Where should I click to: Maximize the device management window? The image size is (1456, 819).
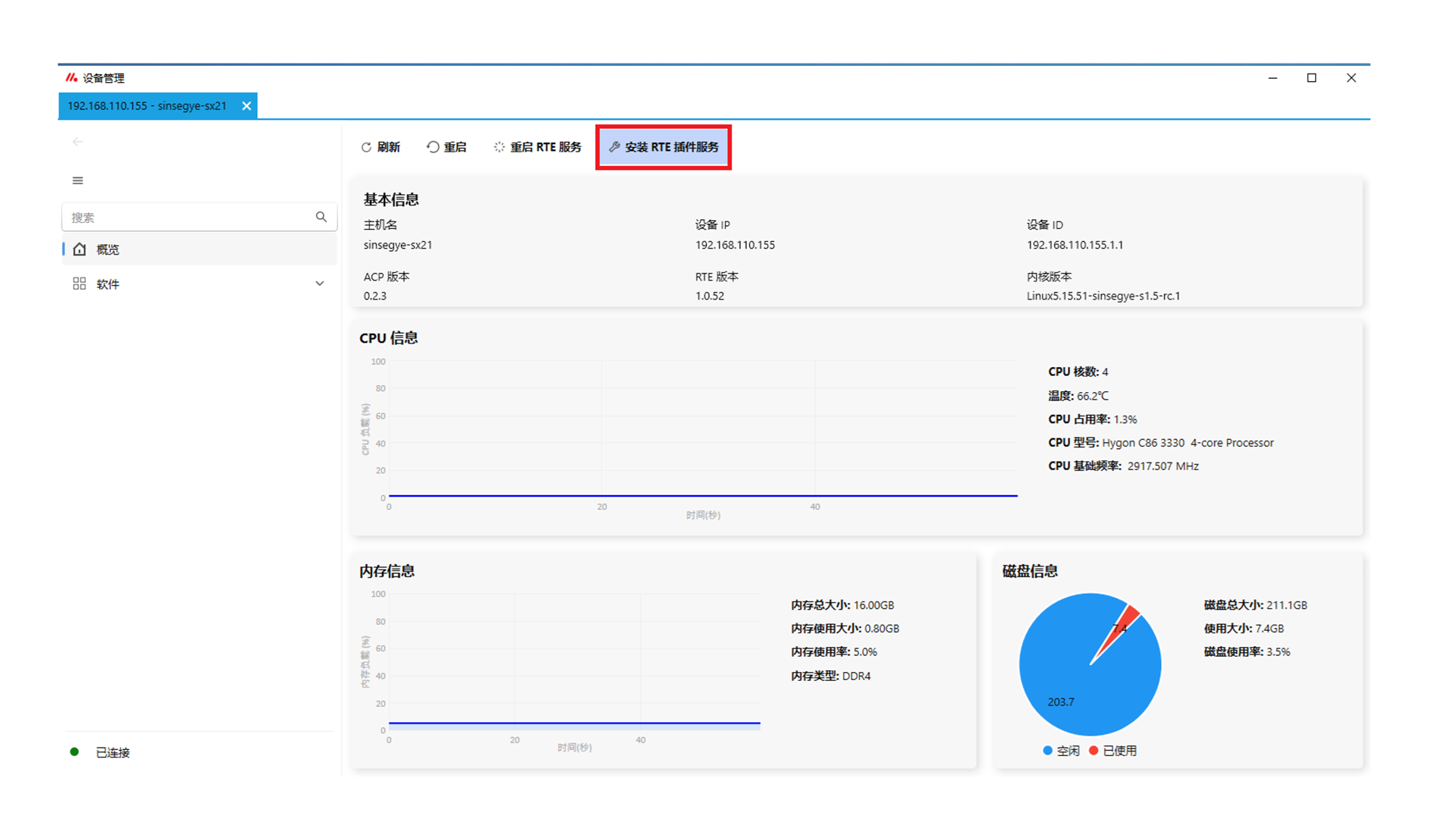coord(1312,78)
